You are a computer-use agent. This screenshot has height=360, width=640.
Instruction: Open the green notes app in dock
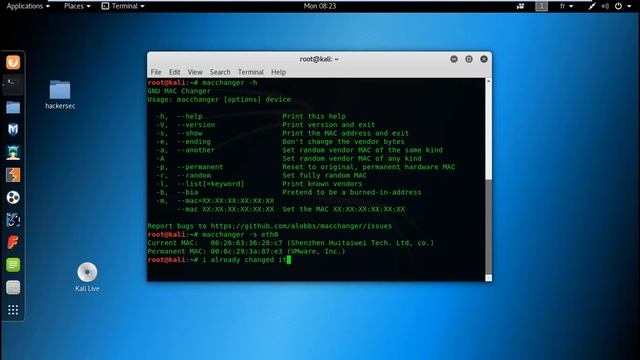pos(13,265)
